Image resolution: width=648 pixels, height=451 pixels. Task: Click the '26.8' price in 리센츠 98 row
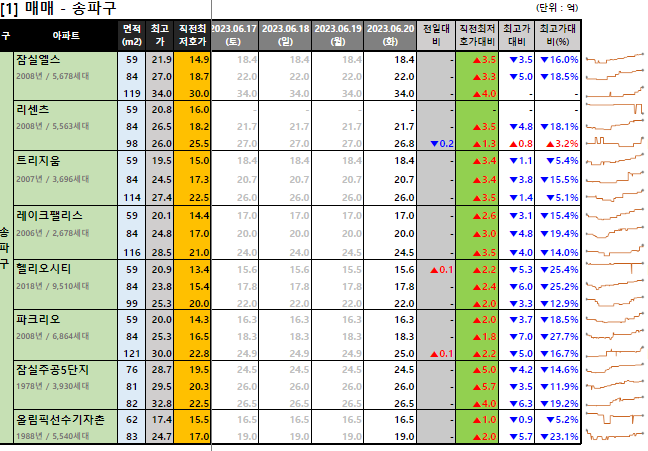404,143
